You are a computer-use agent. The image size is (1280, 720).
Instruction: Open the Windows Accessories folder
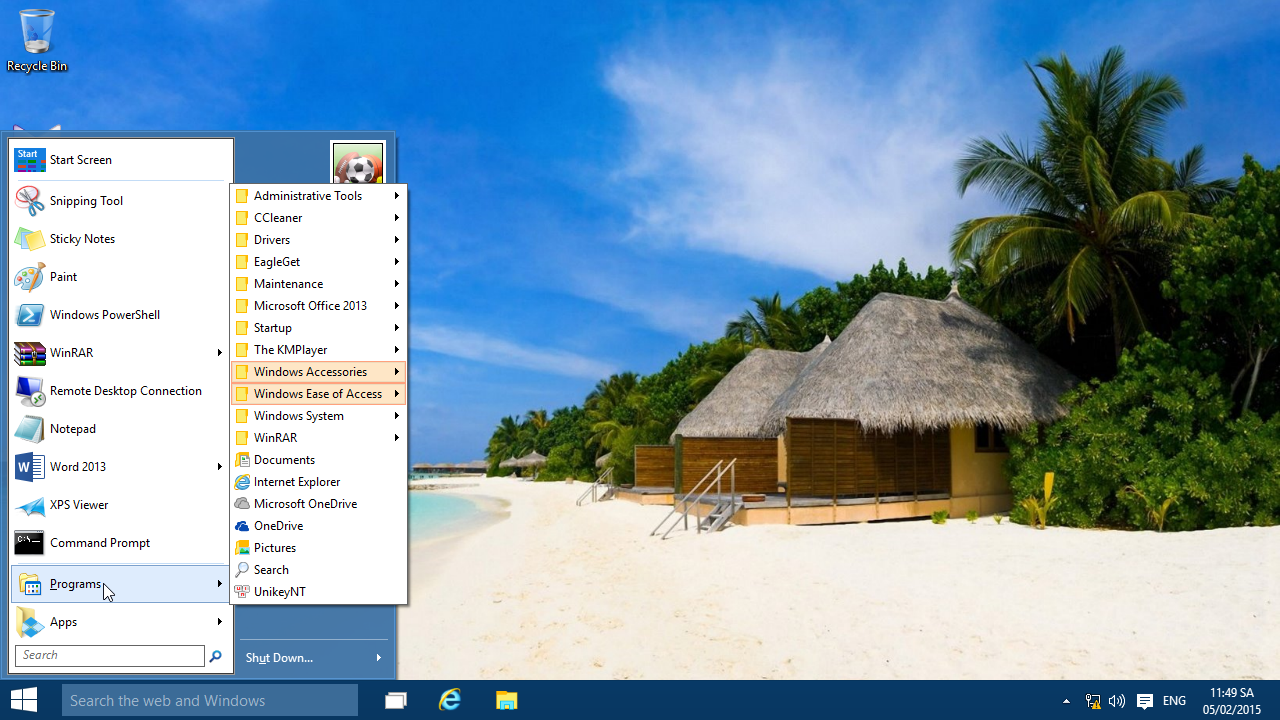(318, 372)
